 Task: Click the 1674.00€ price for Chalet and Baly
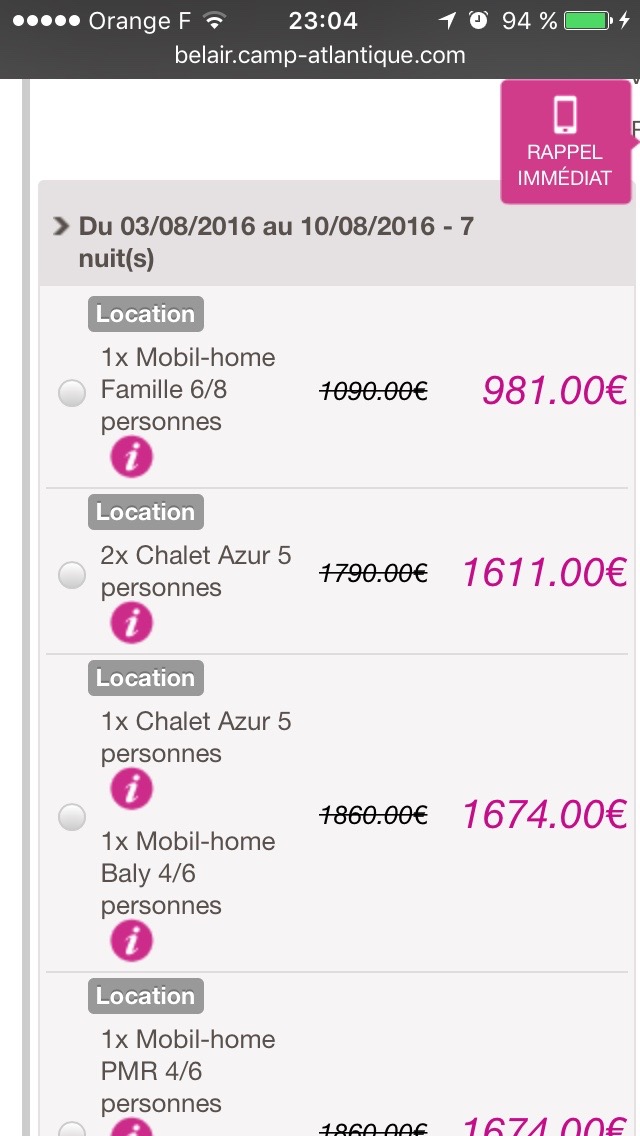coord(544,814)
